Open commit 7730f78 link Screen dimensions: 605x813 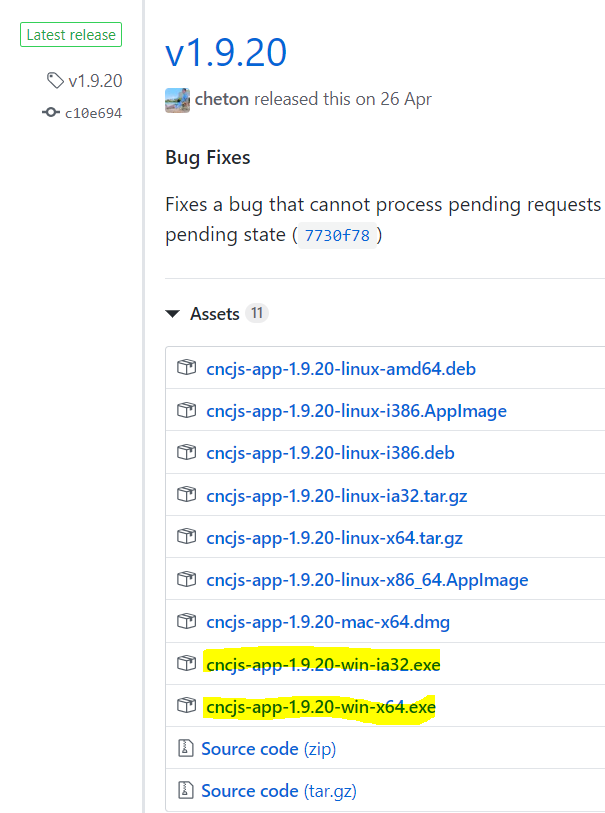click(337, 235)
